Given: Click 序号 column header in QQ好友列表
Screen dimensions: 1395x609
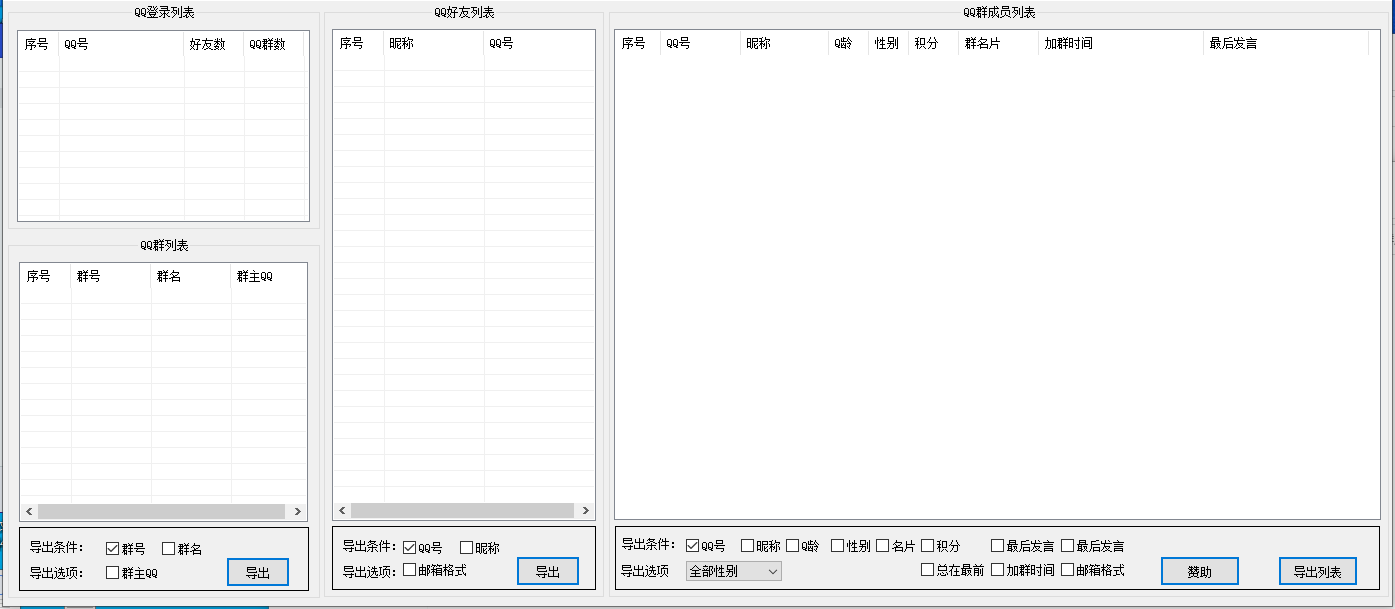Looking at the screenshot, I should pos(359,43).
